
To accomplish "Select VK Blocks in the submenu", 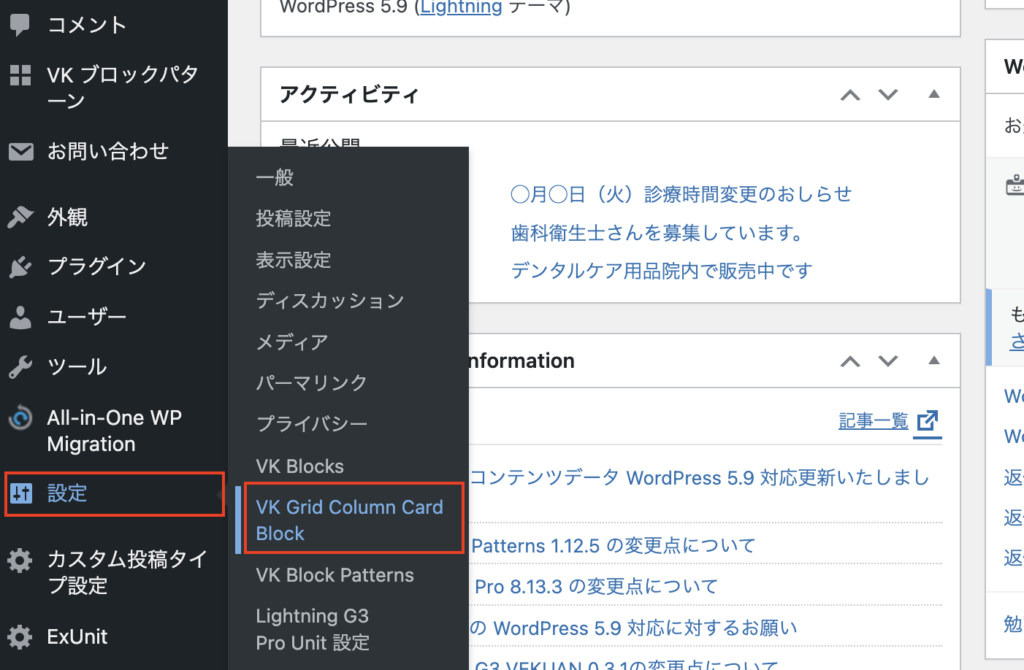I will [300, 466].
